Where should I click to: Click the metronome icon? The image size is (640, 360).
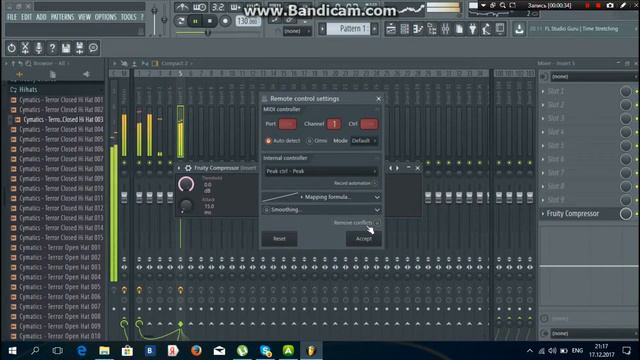pyautogui.click(x=182, y=7)
